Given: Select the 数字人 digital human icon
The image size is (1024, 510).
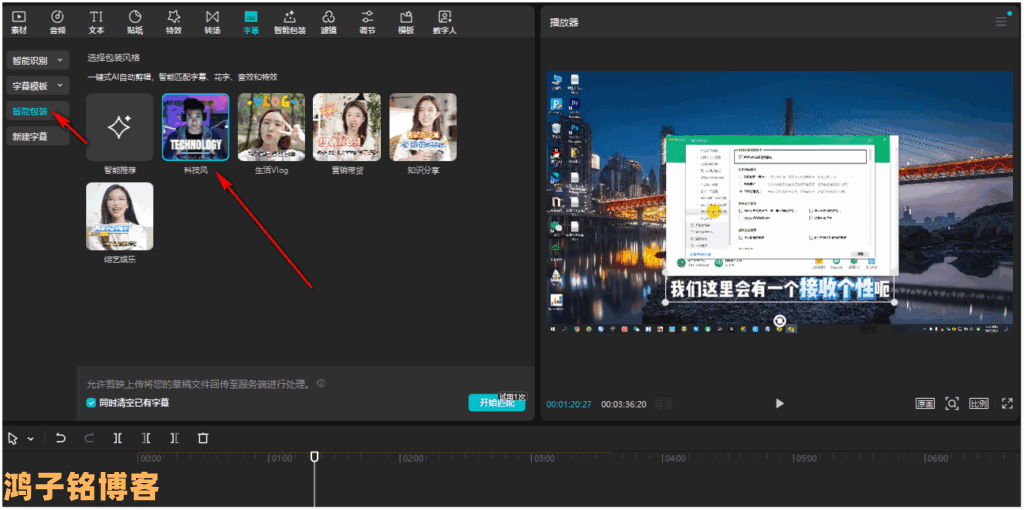Looking at the screenshot, I should (x=444, y=21).
